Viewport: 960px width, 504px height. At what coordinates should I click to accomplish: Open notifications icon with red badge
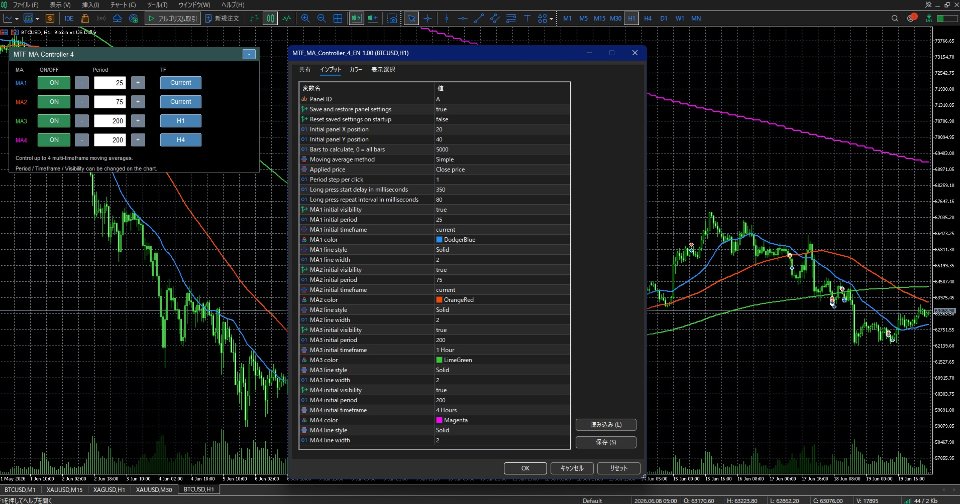(x=912, y=18)
